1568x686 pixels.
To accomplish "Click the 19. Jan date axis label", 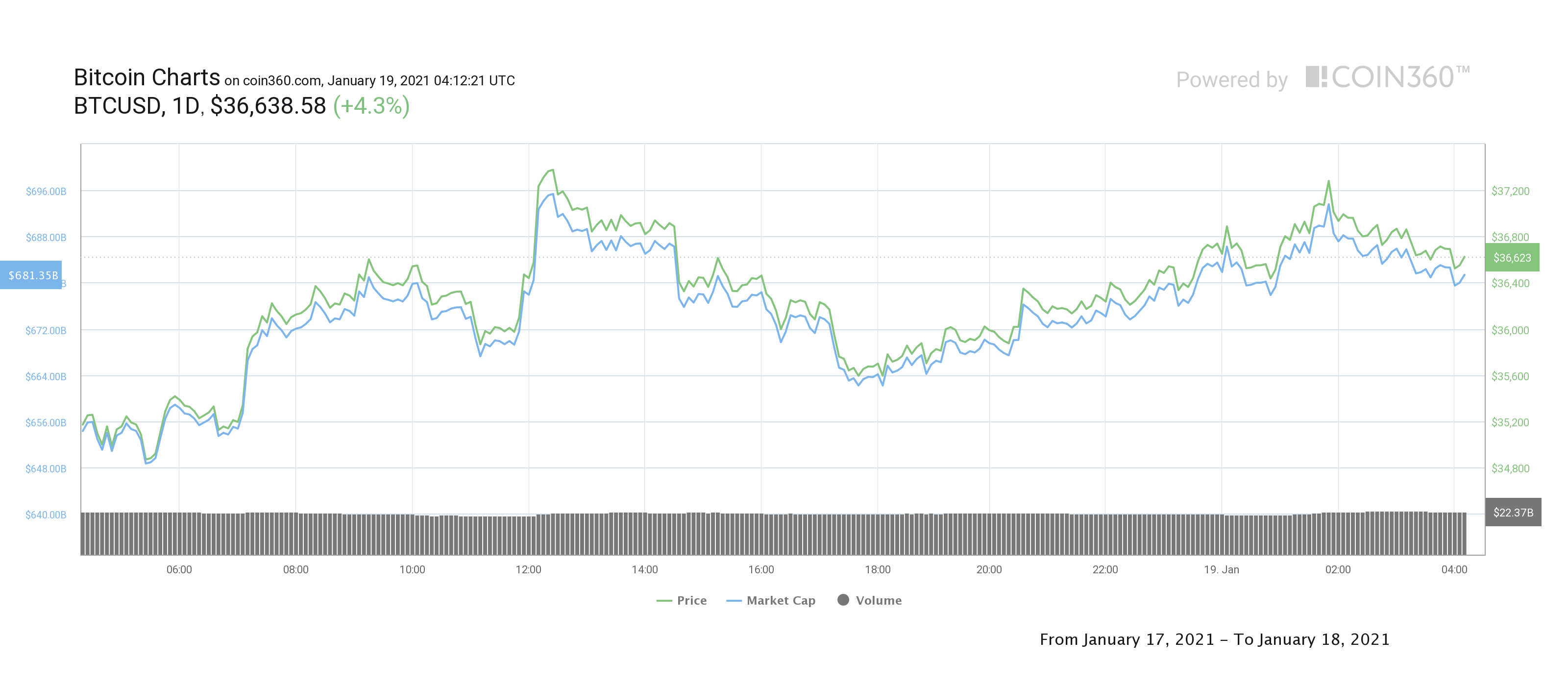I will click(x=1221, y=570).
